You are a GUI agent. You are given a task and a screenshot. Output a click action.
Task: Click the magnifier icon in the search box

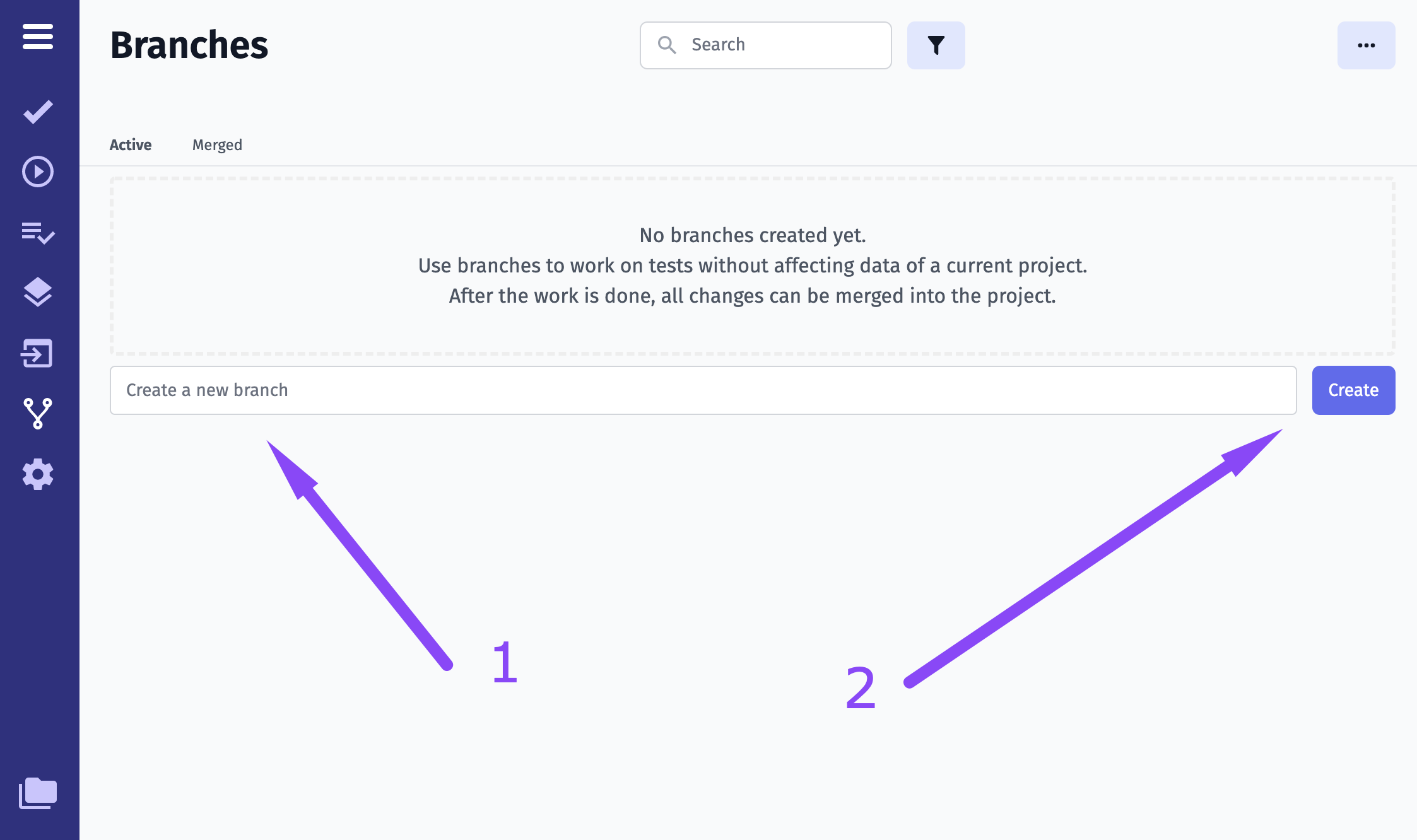[x=667, y=45]
